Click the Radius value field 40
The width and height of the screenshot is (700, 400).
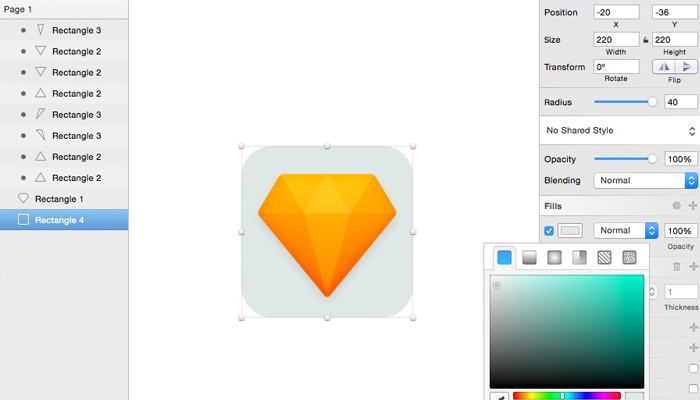tap(681, 102)
